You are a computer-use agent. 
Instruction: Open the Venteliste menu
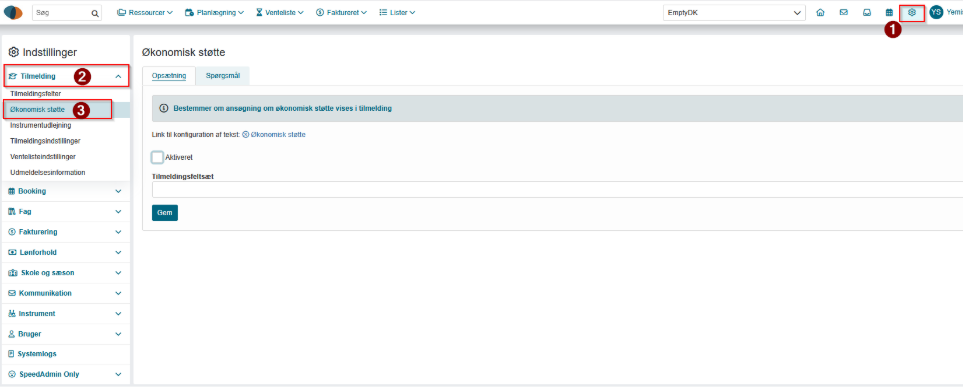pyautogui.click(x=279, y=12)
